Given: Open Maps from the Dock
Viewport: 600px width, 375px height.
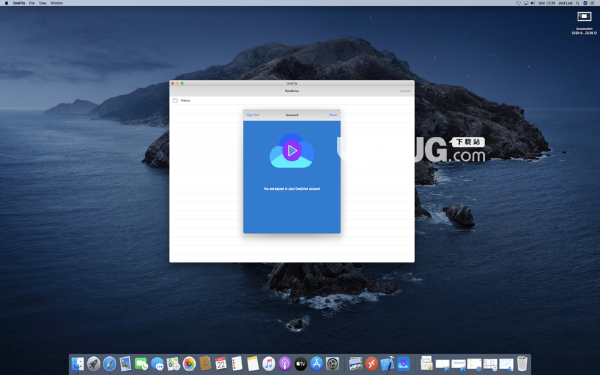Looking at the screenshot, I should [x=173, y=364].
